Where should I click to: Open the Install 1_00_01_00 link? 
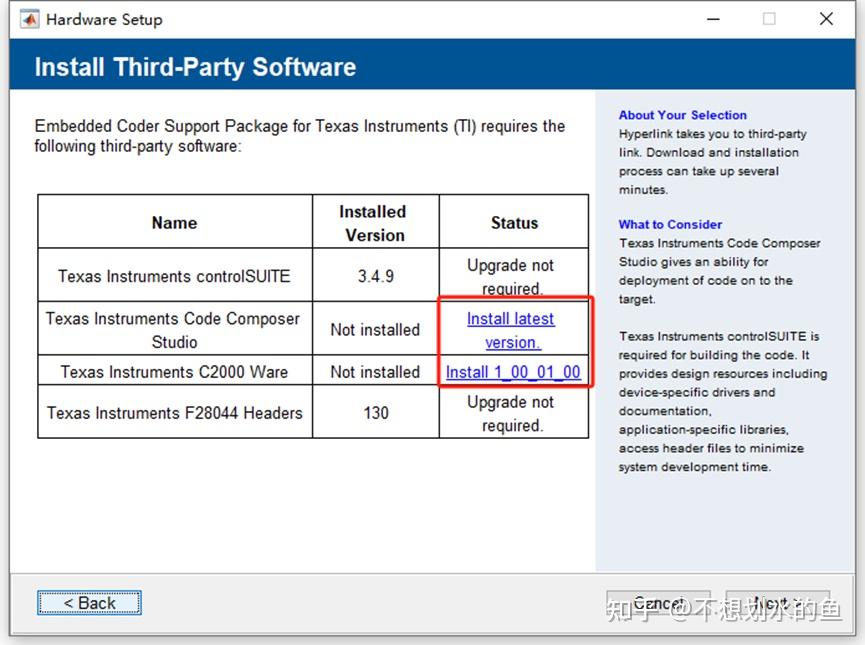513,372
